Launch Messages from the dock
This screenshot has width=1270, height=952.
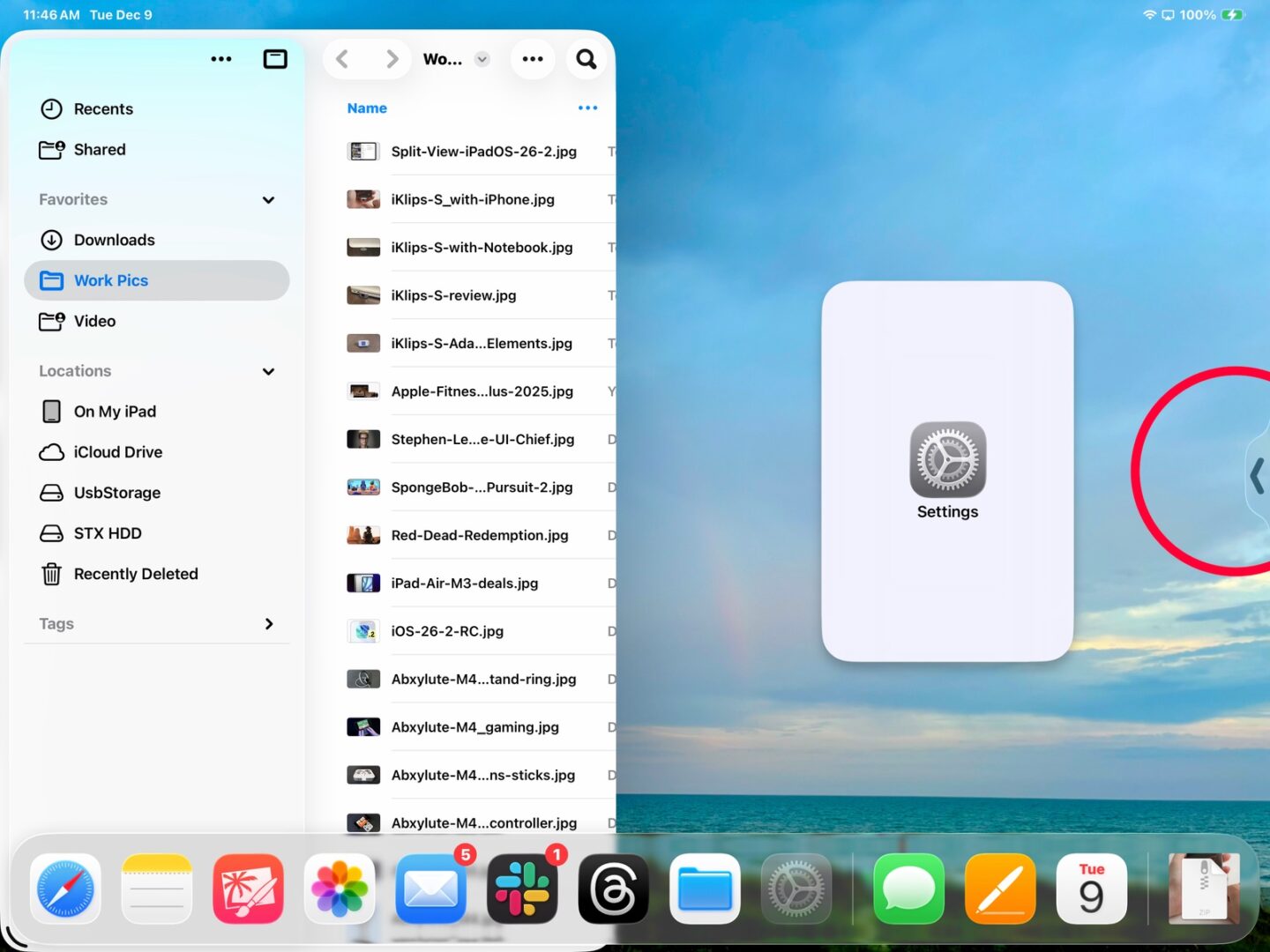[x=908, y=889]
